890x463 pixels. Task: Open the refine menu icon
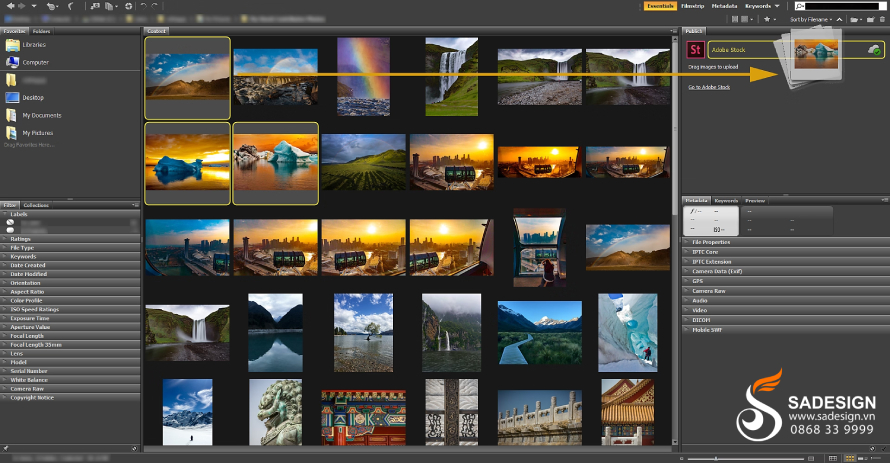(x=111, y=6)
